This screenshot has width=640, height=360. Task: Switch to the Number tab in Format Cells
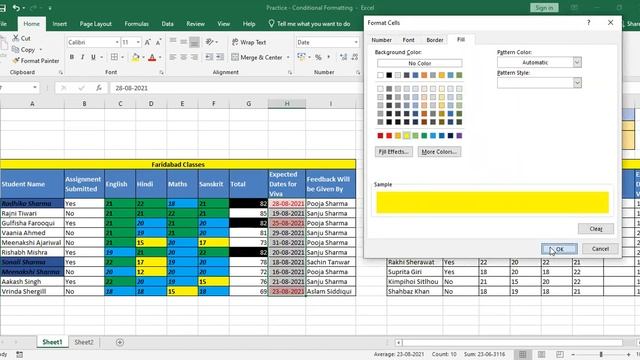382,40
